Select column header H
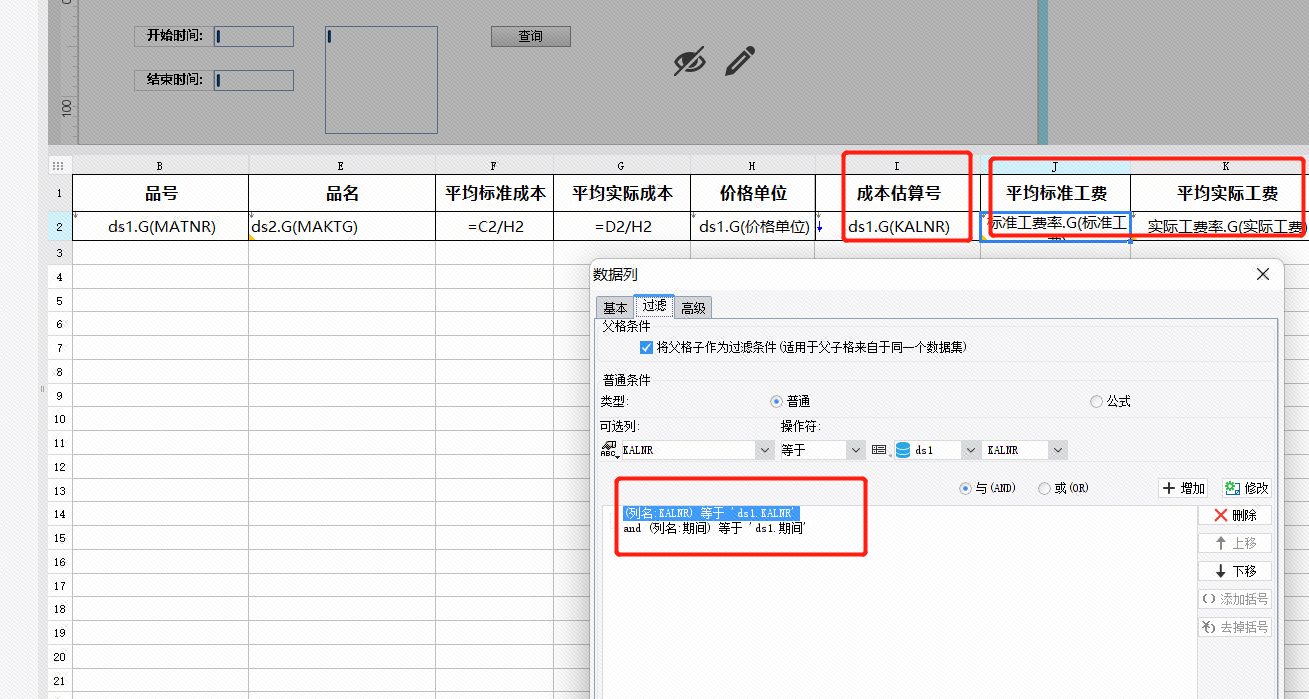The image size is (1309, 699). pos(752,166)
